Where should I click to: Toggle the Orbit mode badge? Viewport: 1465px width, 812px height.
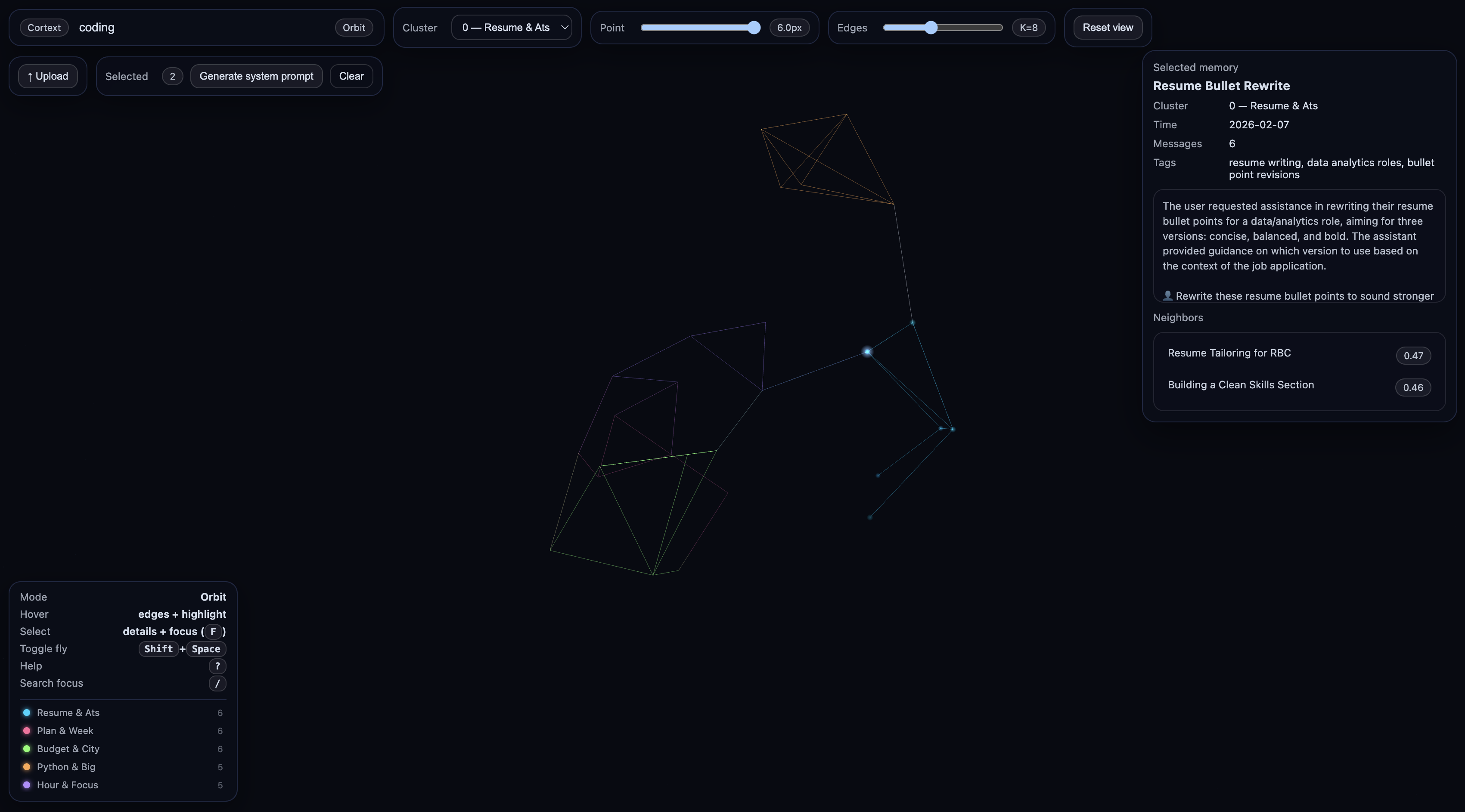[353, 27]
